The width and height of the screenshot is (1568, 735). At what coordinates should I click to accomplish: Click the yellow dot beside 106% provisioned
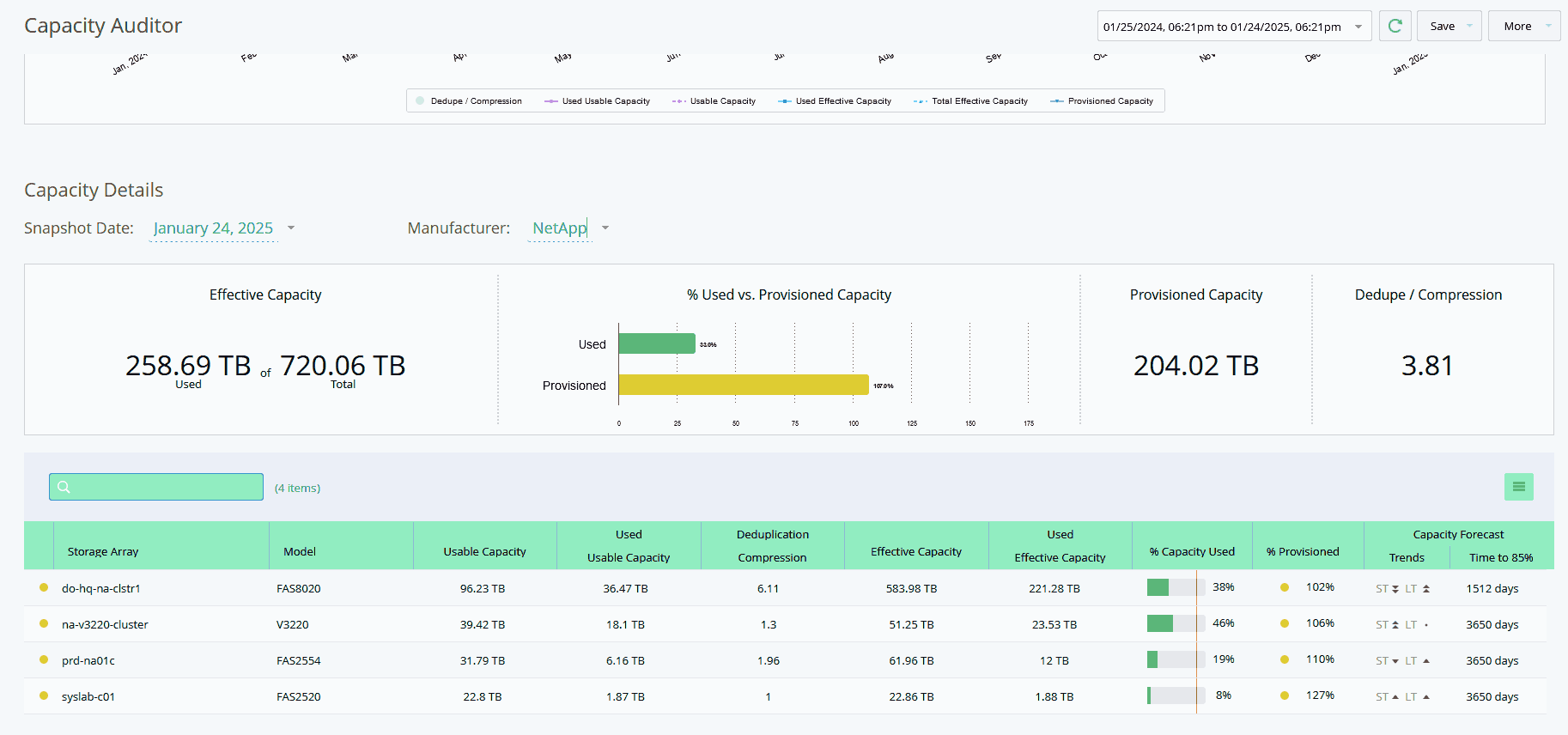[1285, 623]
